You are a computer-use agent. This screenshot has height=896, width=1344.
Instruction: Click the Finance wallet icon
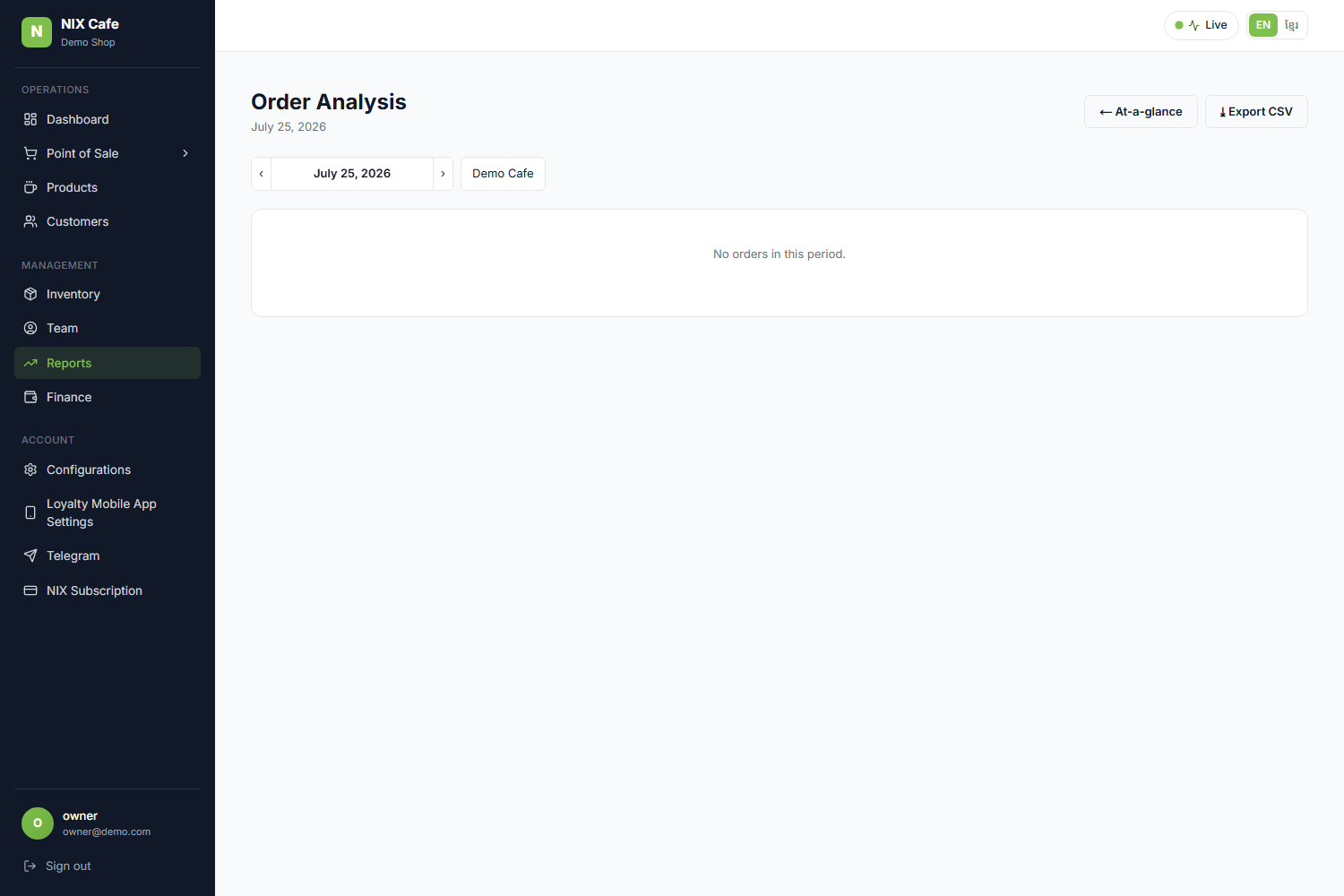point(30,397)
